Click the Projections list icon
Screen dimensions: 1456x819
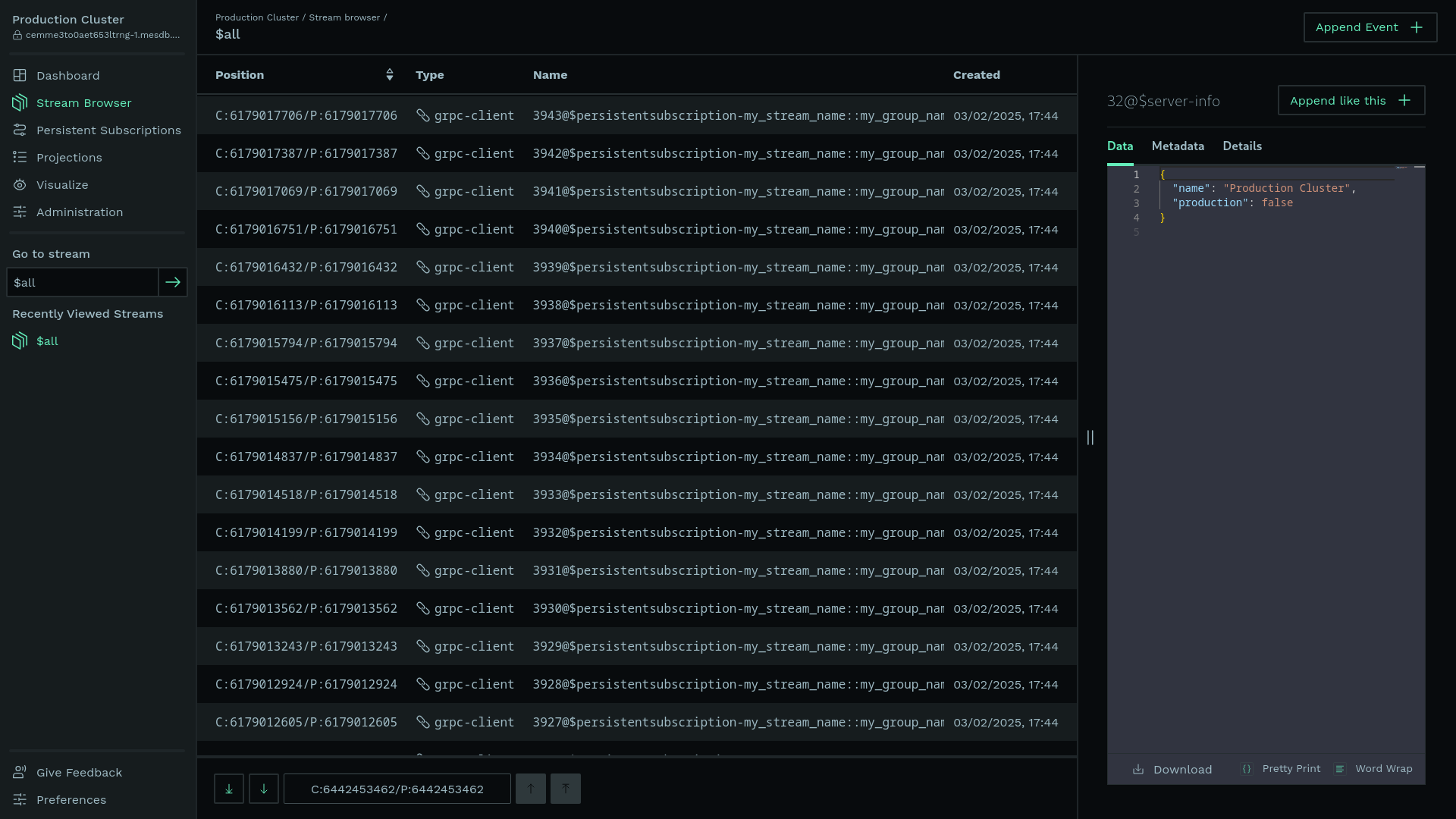[x=20, y=158]
